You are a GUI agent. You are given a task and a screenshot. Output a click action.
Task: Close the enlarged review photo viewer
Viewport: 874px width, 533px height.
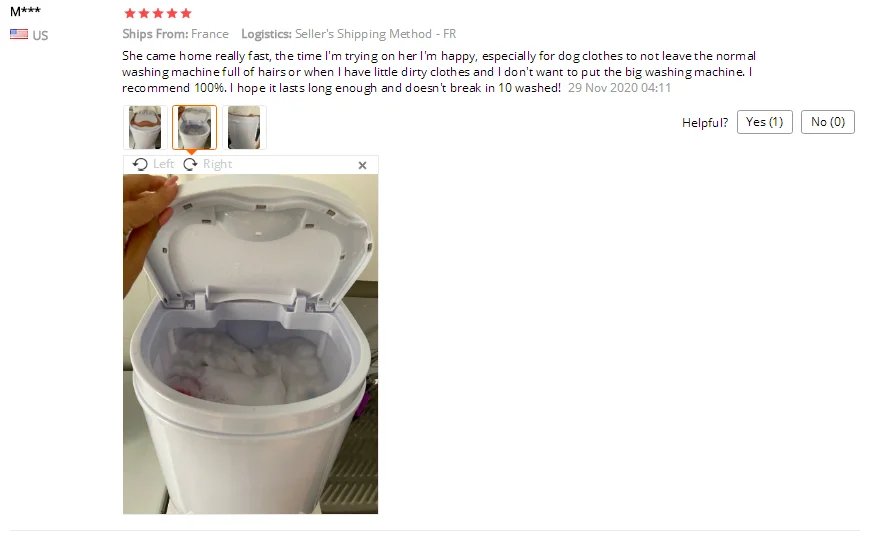[x=362, y=165]
